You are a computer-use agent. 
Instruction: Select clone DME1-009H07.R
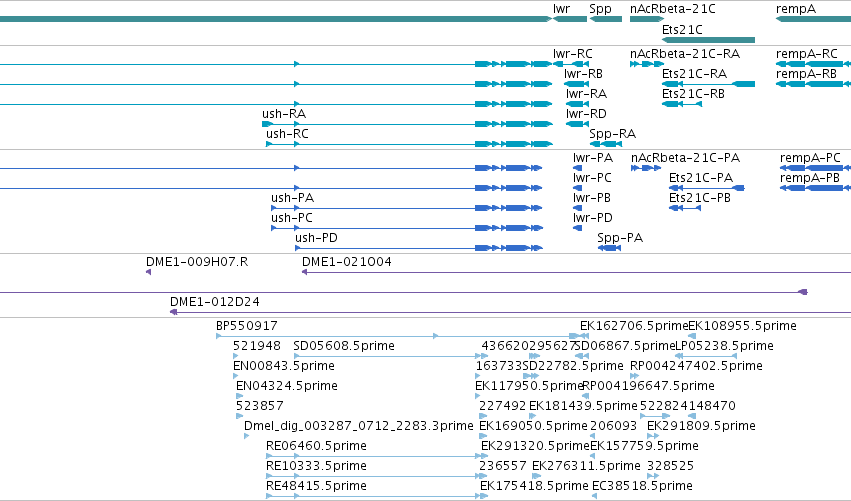tap(197, 262)
